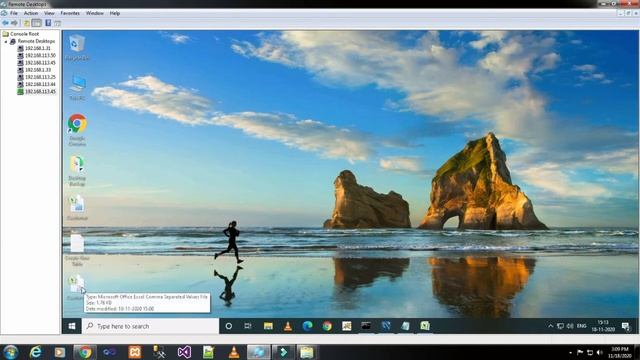Open VLC in the remote taskbar
640x360 pixels.
pyautogui.click(x=288, y=326)
